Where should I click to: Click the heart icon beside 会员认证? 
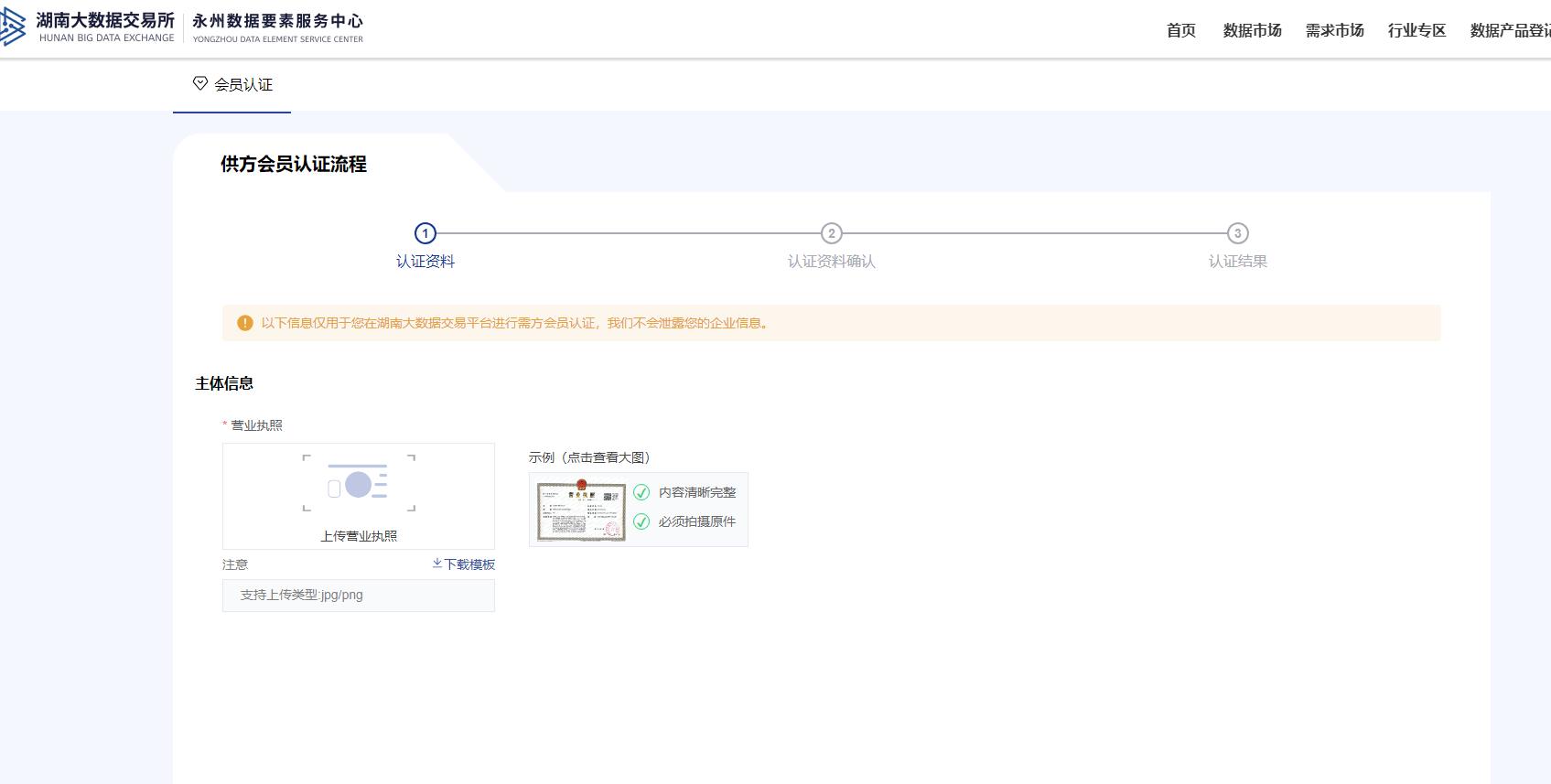click(199, 83)
